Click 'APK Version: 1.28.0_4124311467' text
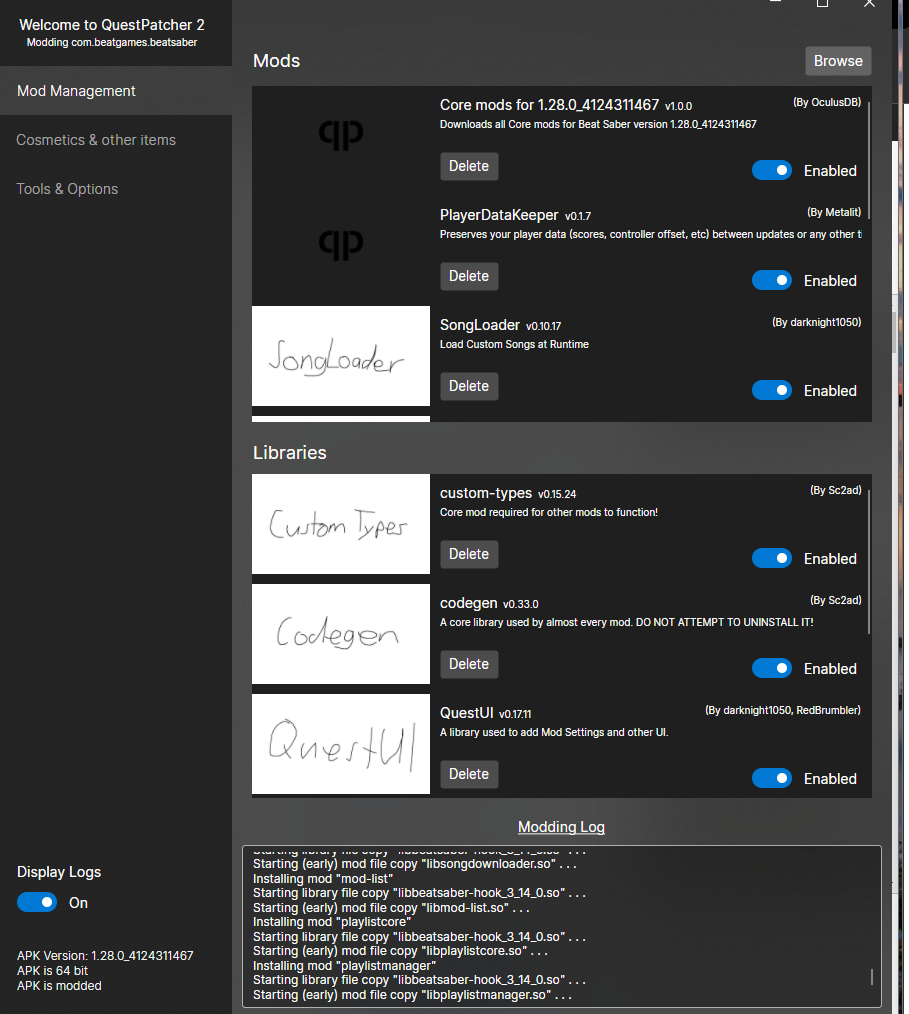Viewport: 909px width, 1014px height. (x=105, y=955)
